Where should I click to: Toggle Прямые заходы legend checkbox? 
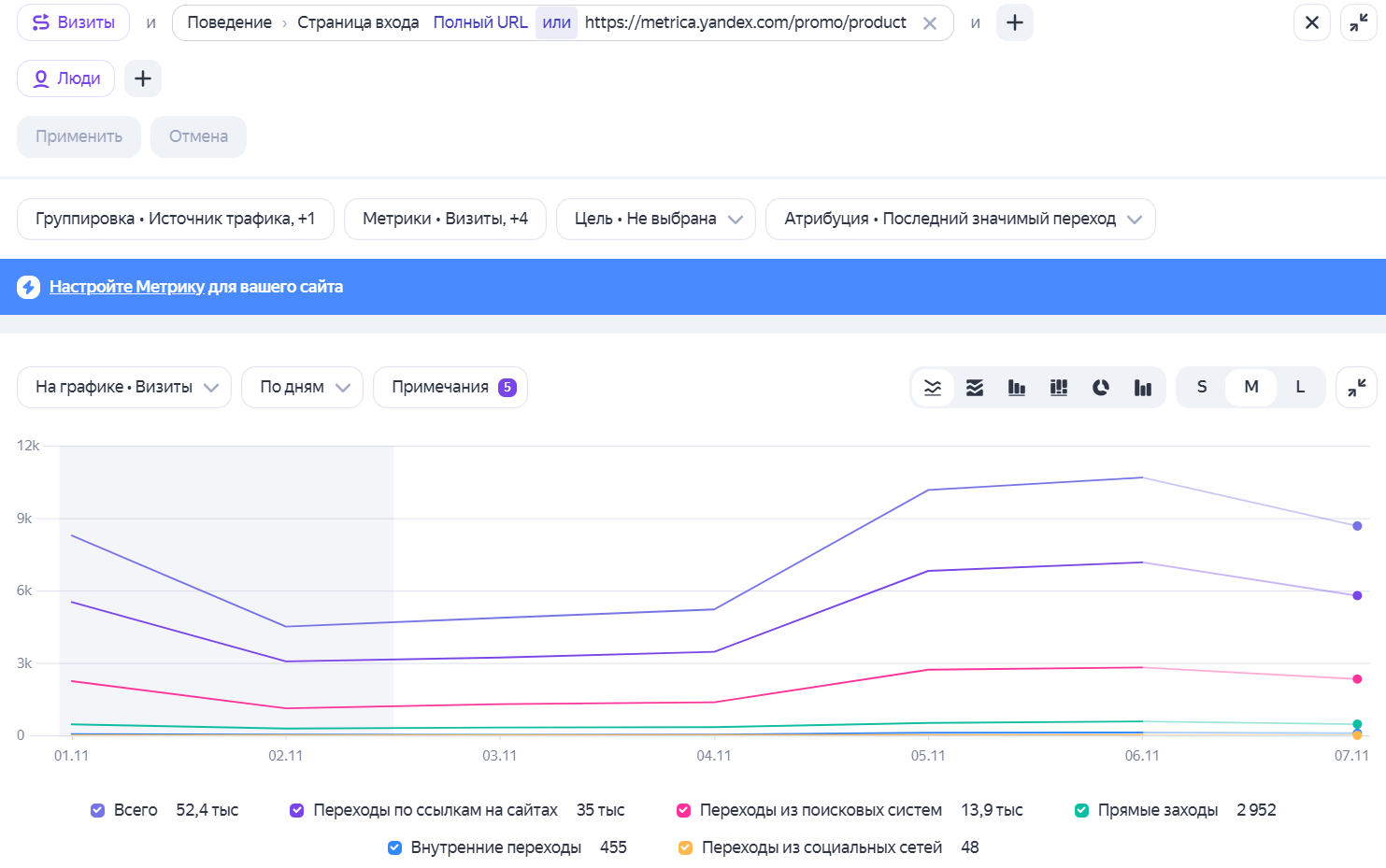[1081, 811]
